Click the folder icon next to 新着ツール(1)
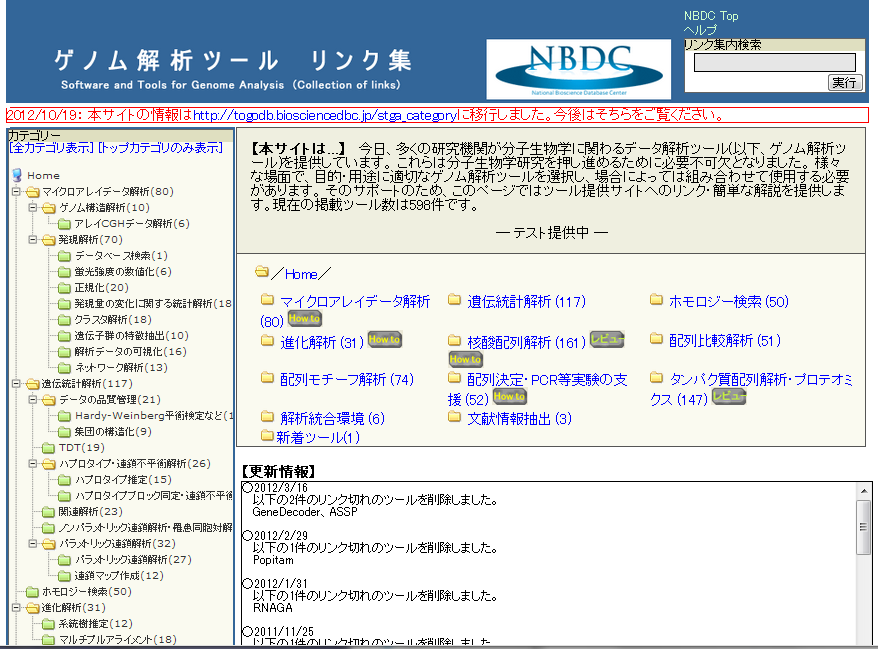 [x=266, y=436]
